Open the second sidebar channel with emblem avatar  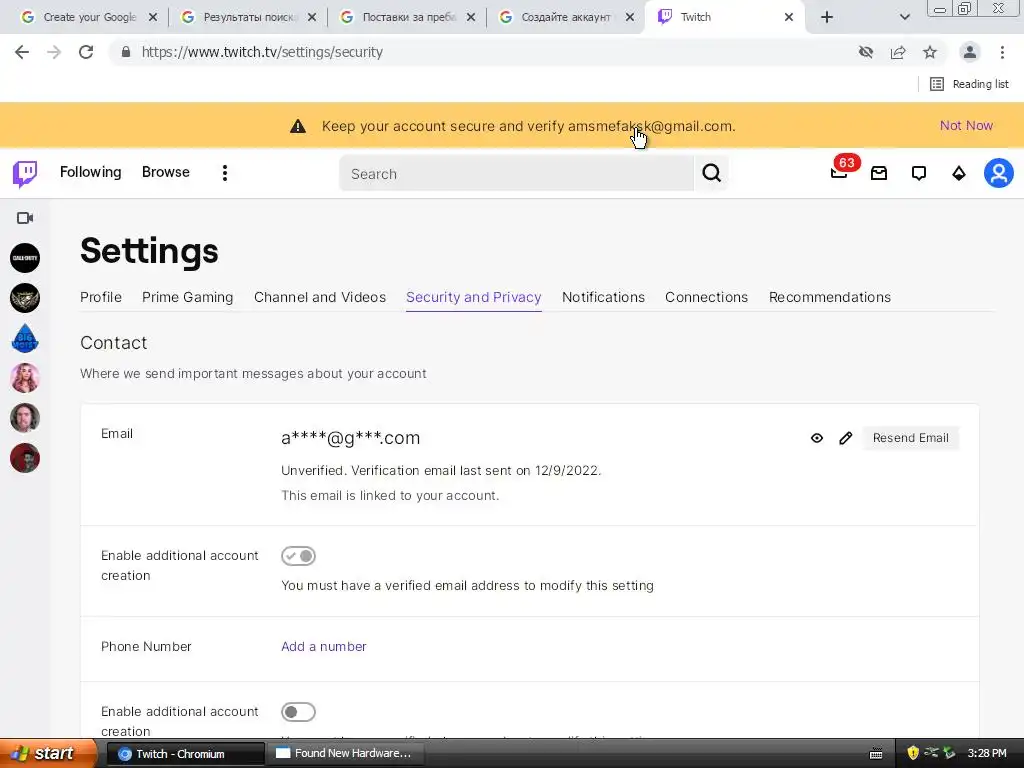point(25,298)
